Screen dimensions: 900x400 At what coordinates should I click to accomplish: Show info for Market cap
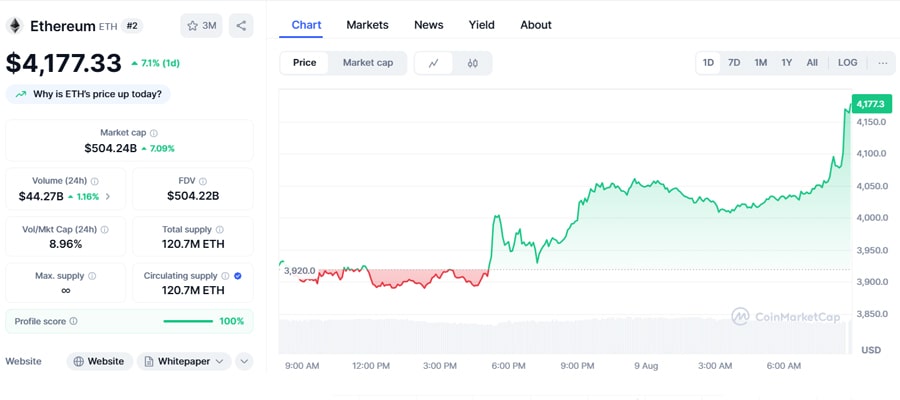(x=154, y=133)
